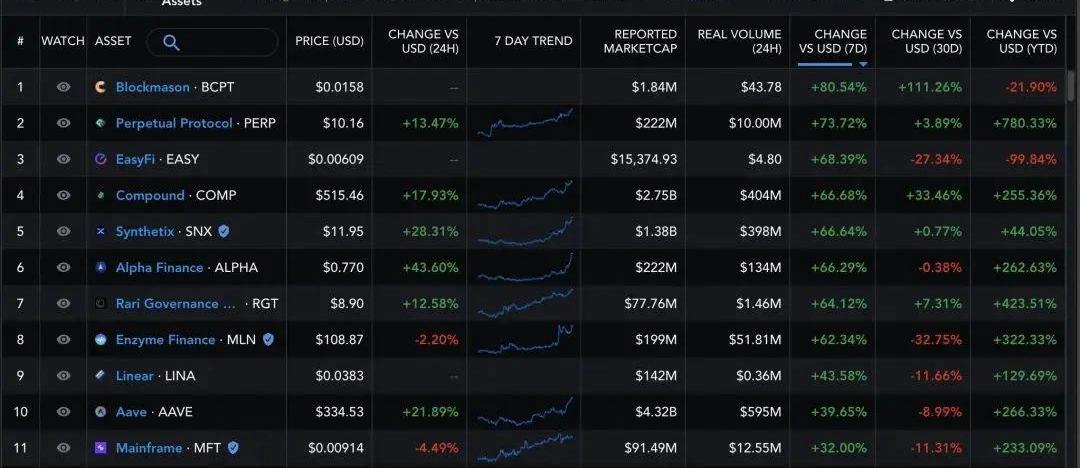Toggle watch eye for Linear row
The image size is (1080, 468).
coord(63,375)
